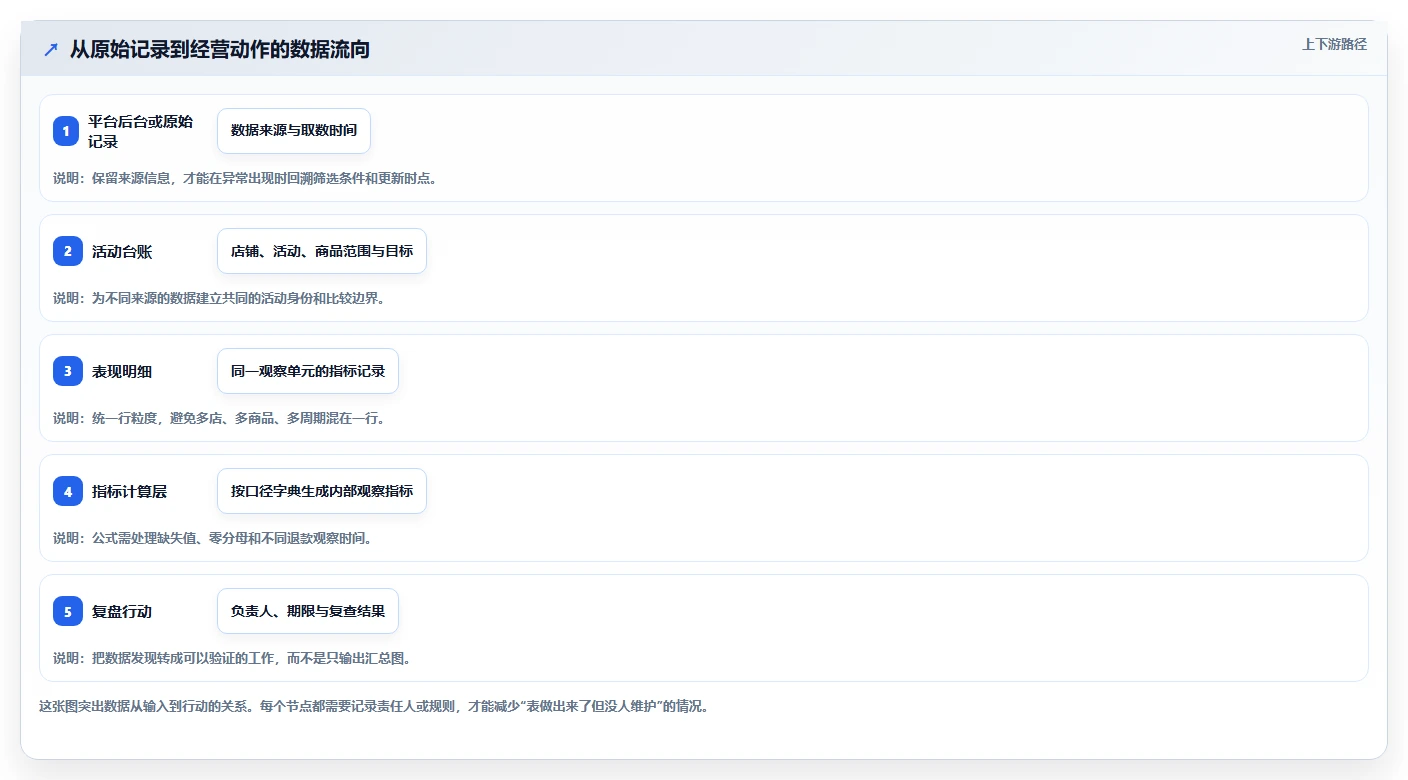Click the 平台后台或原始记录 step name
This screenshot has height=780, width=1408.
pos(141,131)
